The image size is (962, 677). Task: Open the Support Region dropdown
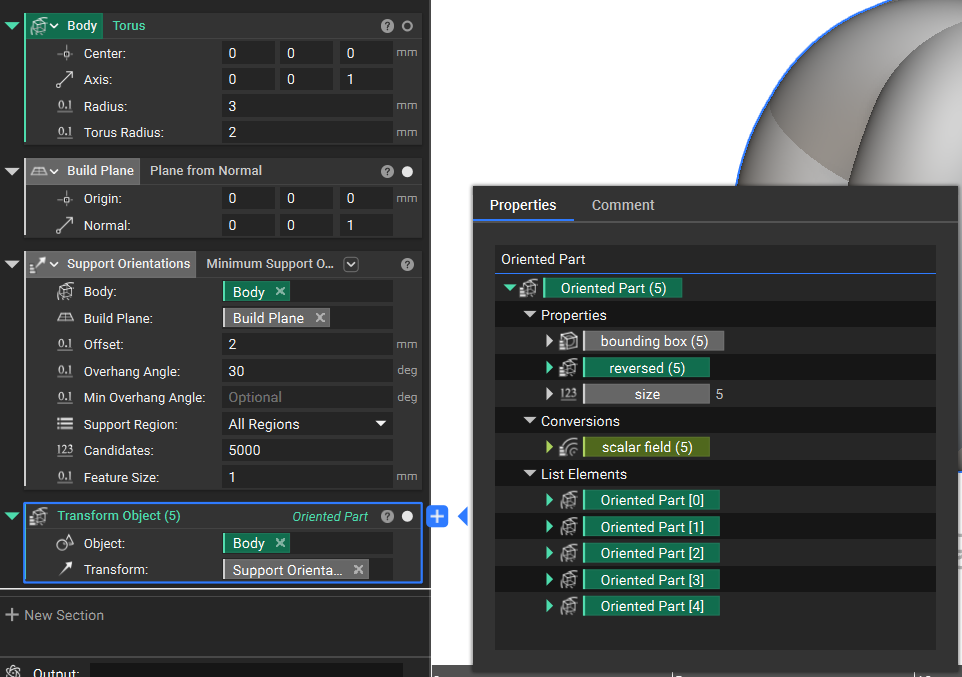[380, 424]
